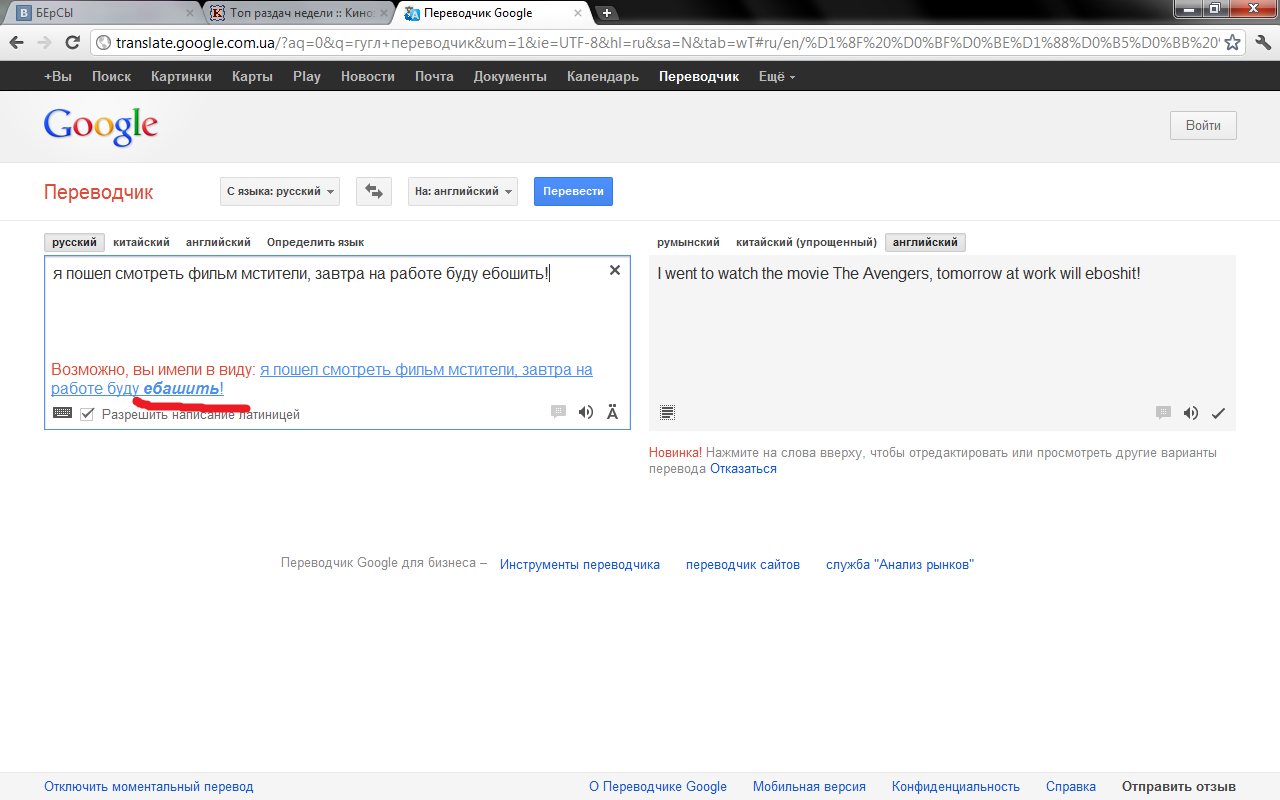Select китайский source language tab
The width and height of the screenshot is (1280, 800).
[141, 242]
